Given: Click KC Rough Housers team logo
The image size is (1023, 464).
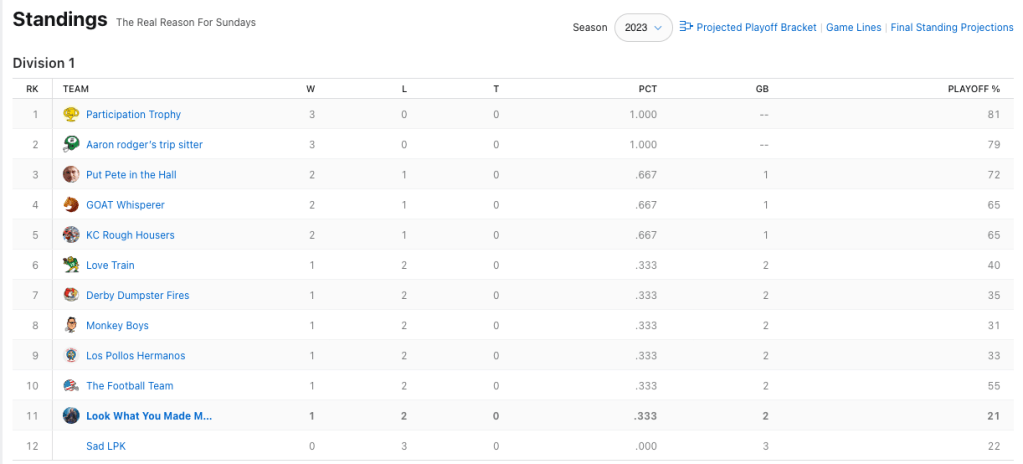Looking at the screenshot, I should pos(71,235).
